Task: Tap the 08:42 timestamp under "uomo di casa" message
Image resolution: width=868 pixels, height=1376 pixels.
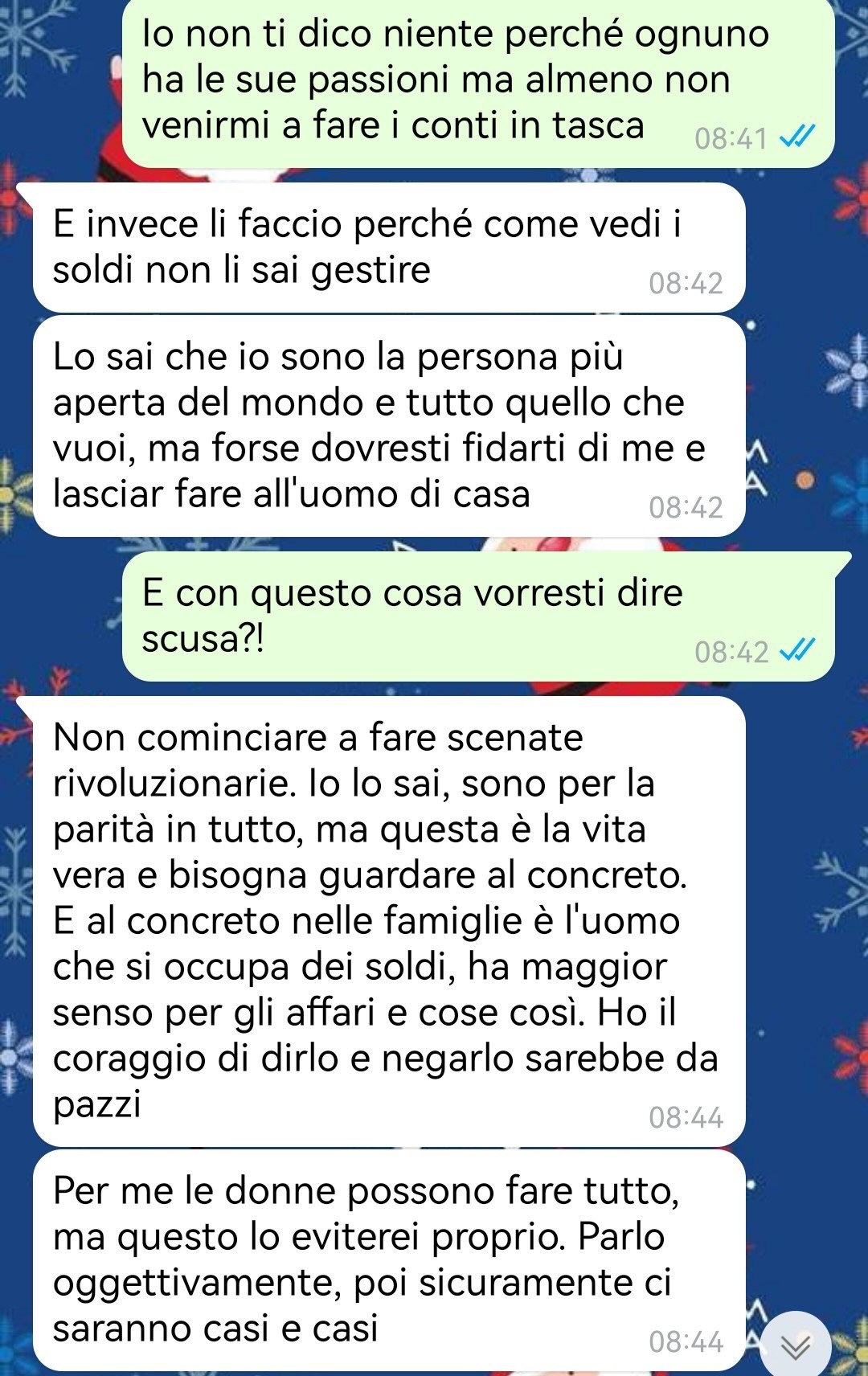Action: 686,507
